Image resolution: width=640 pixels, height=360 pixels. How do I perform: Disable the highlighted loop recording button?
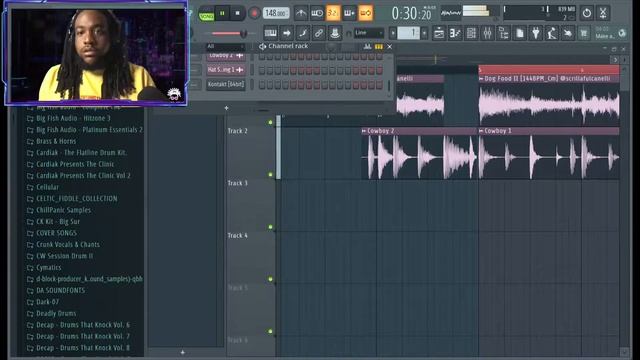point(366,13)
